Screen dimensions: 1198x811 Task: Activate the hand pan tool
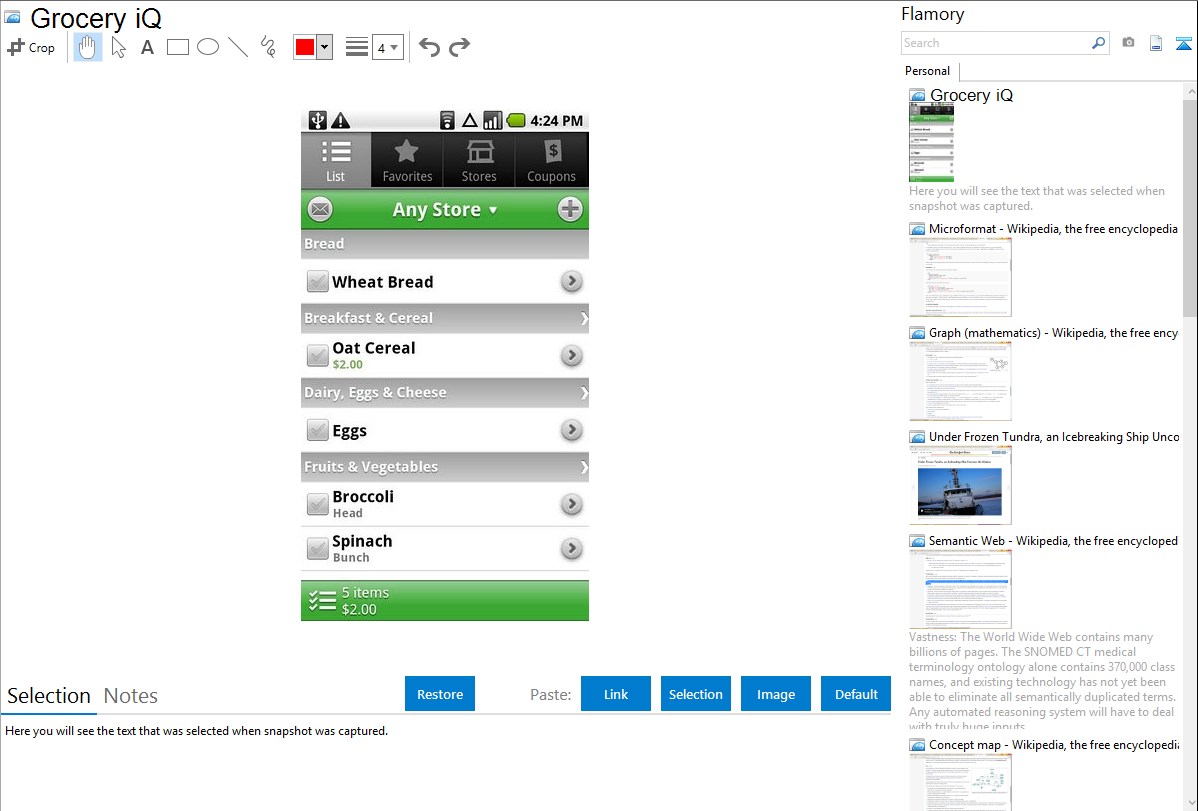(x=87, y=47)
